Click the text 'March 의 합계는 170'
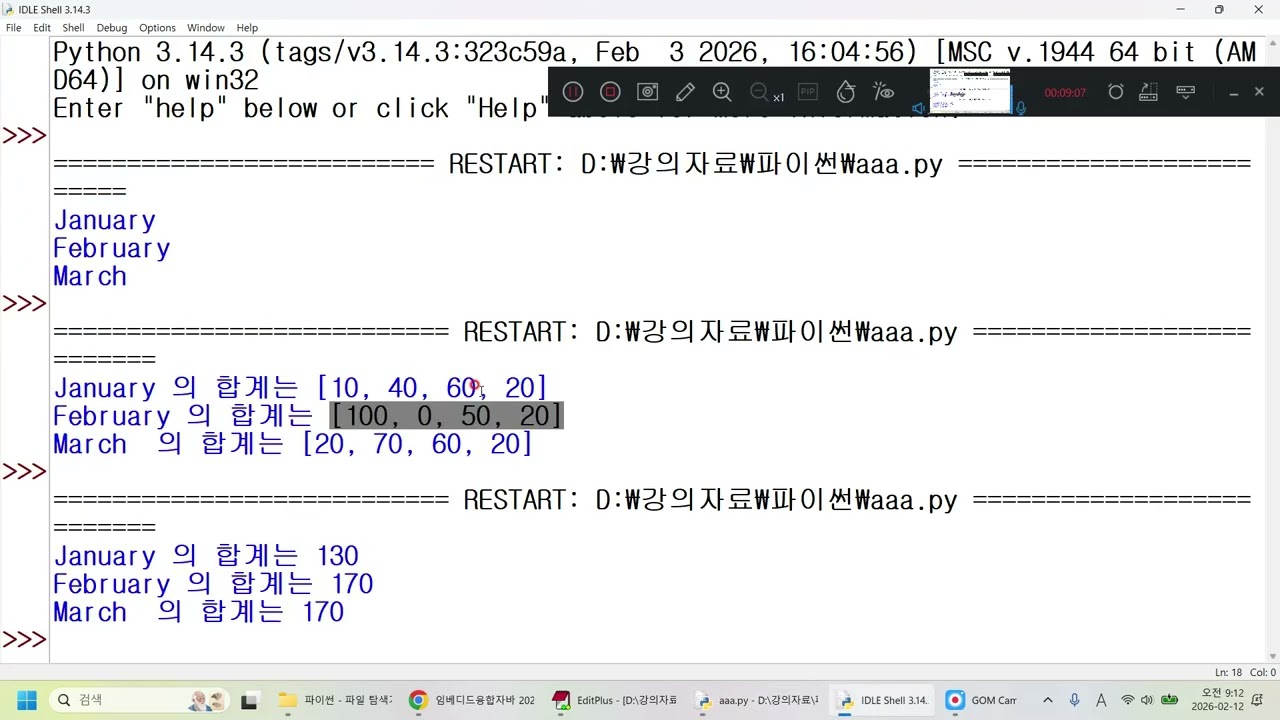The width and height of the screenshot is (1280, 720). tap(198, 612)
